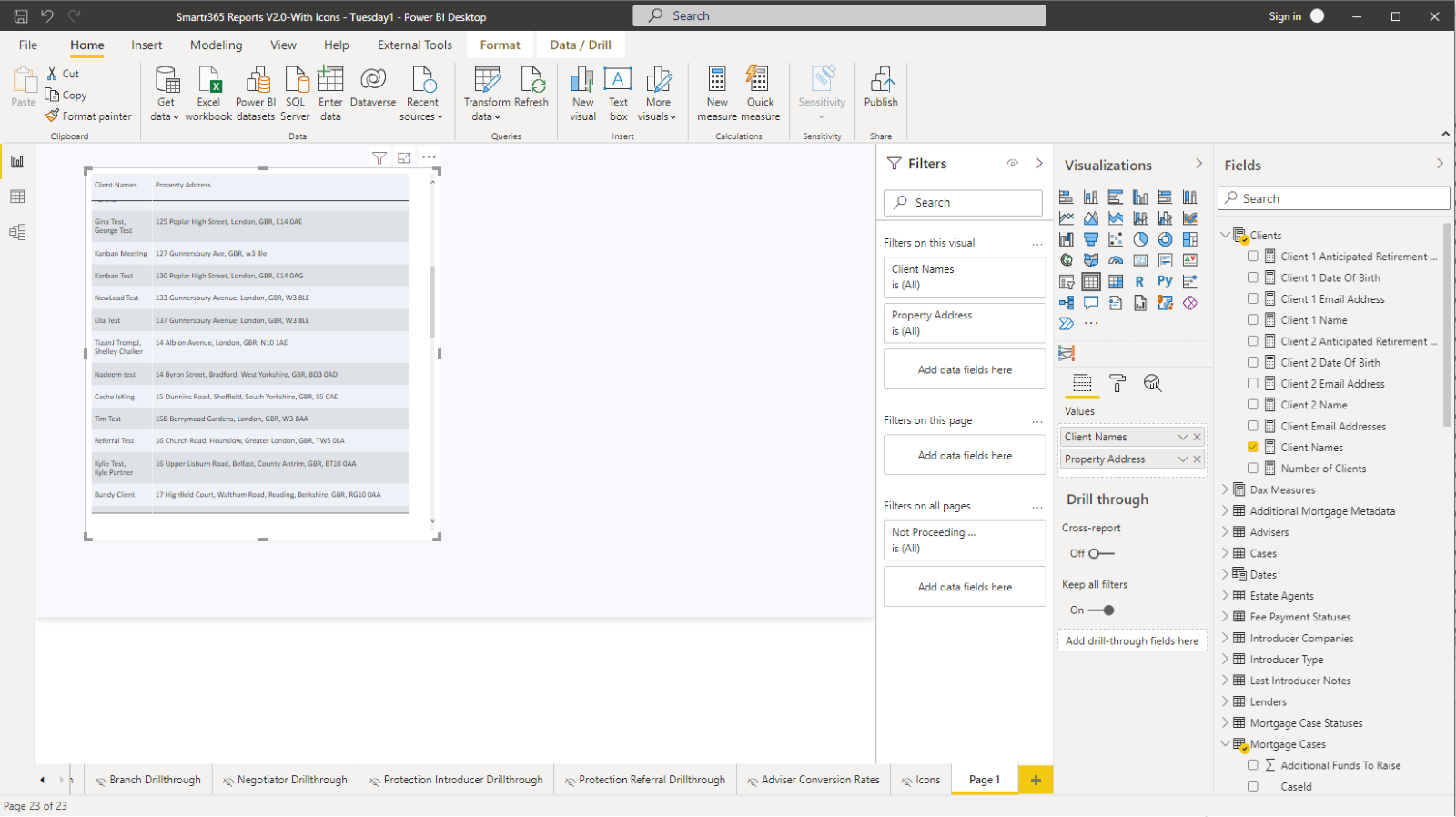Screen dimensions: 1456x817
Task: Choose the Python visual
Action: point(1165,282)
